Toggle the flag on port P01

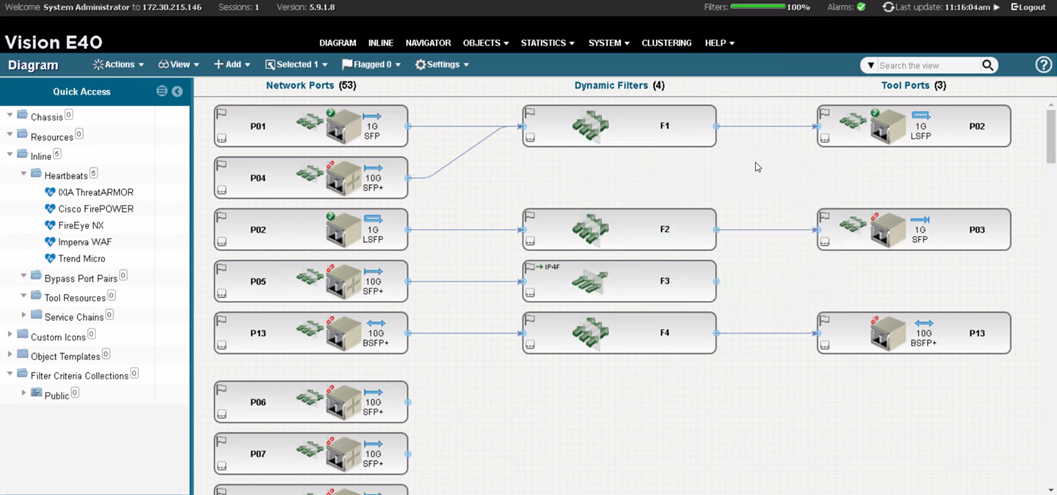click(222, 113)
